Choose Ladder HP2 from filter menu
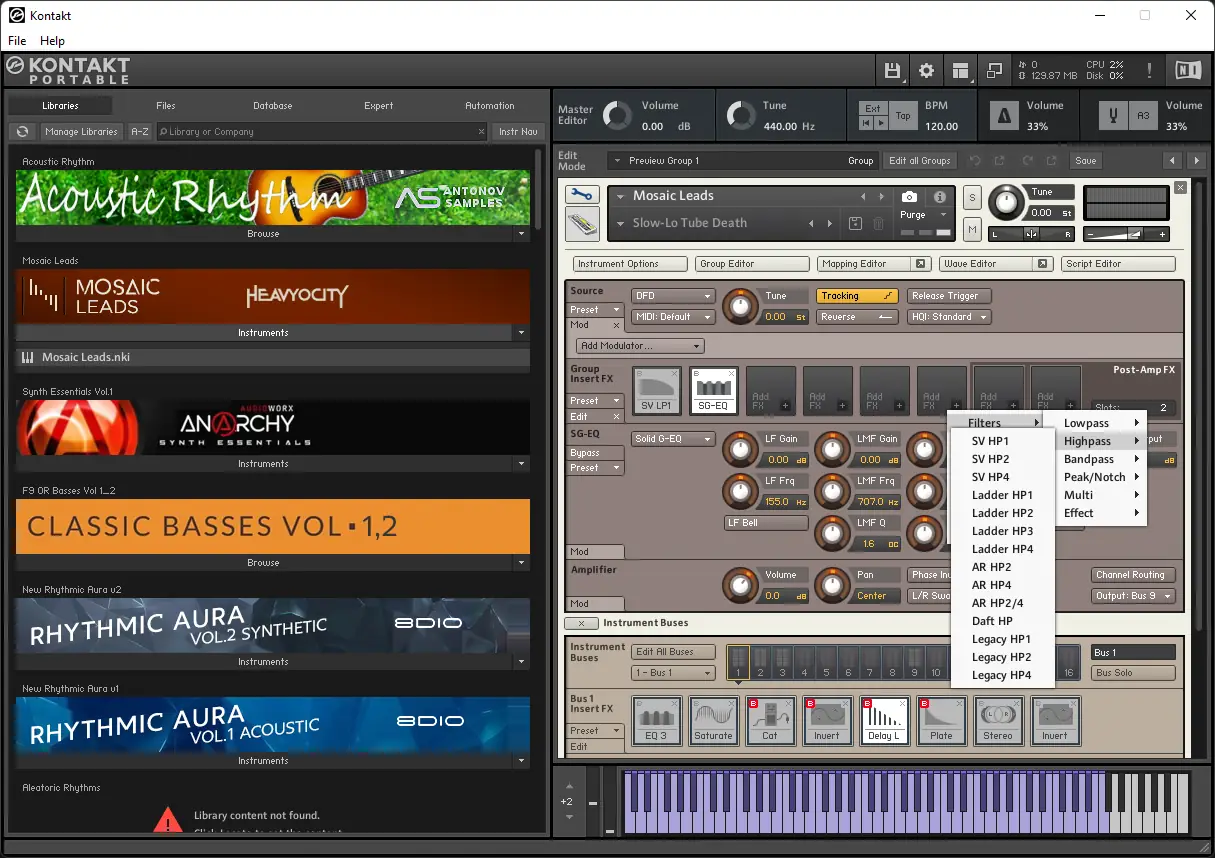Viewport: 1215px width, 858px height. pyautogui.click(x=1002, y=513)
